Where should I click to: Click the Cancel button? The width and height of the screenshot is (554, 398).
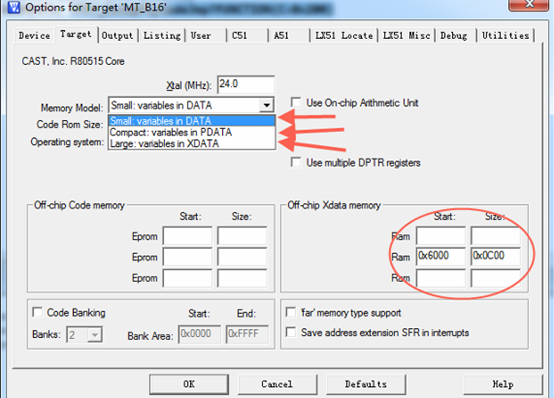point(277,384)
